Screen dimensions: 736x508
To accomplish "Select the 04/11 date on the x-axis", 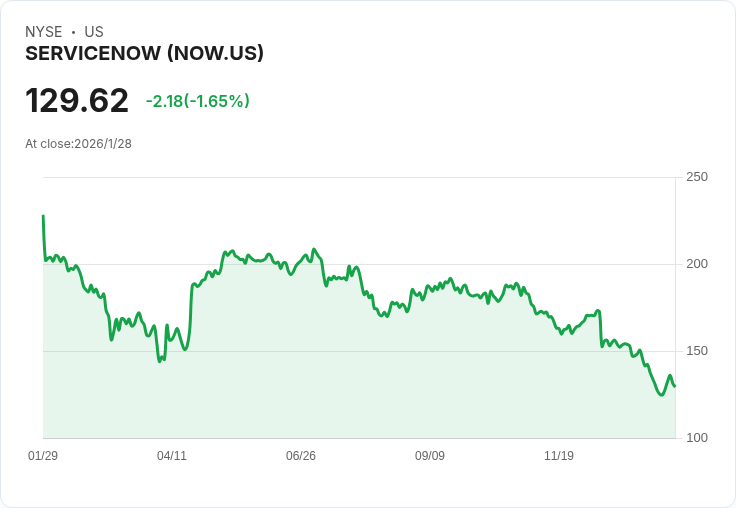I will coord(172,456).
